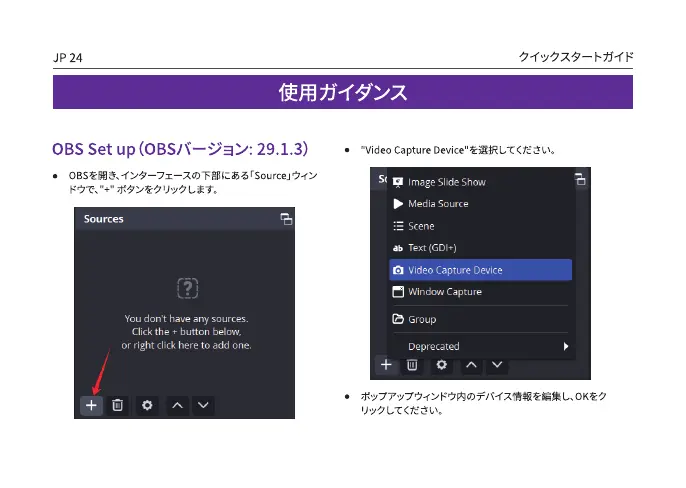Click the plus button indicated by the red arrow

pos(90,405)
